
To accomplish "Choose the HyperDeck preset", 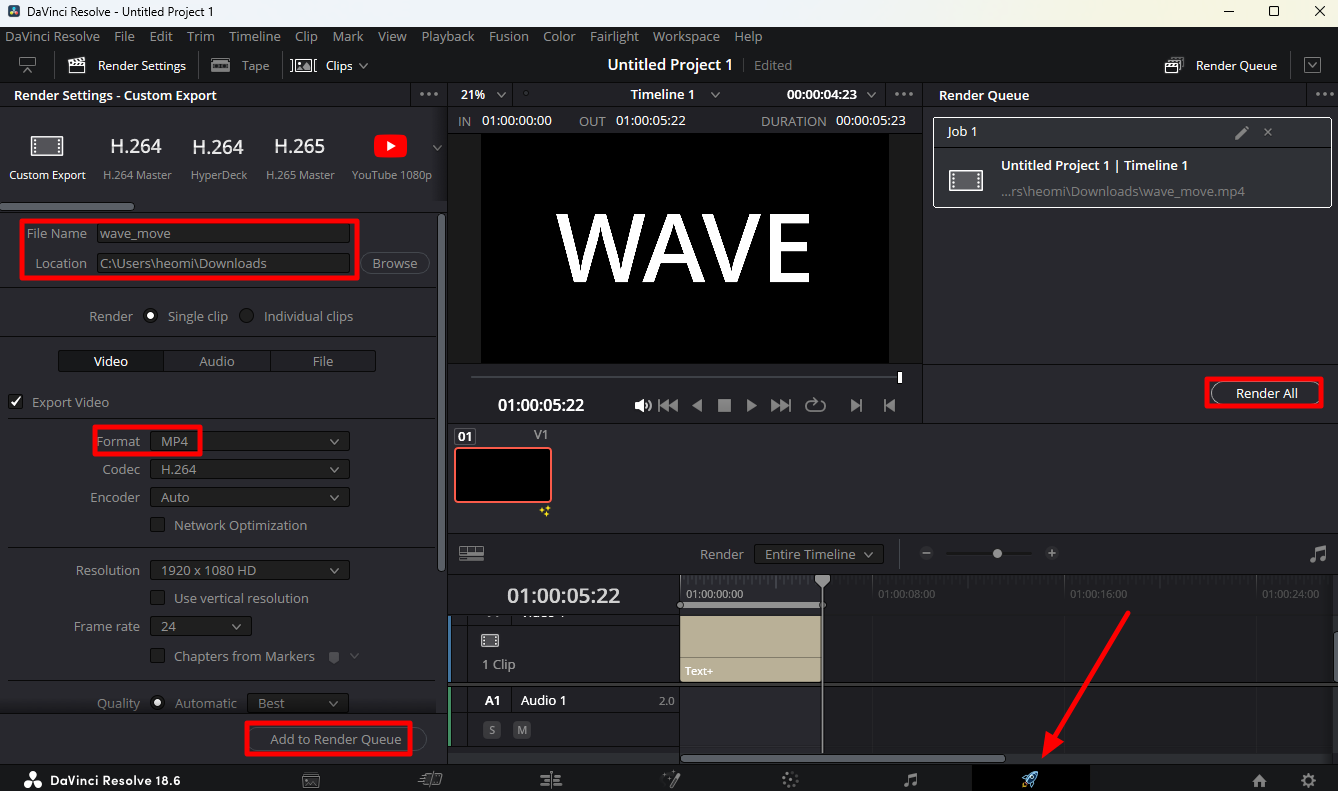I will coord(218,158).
